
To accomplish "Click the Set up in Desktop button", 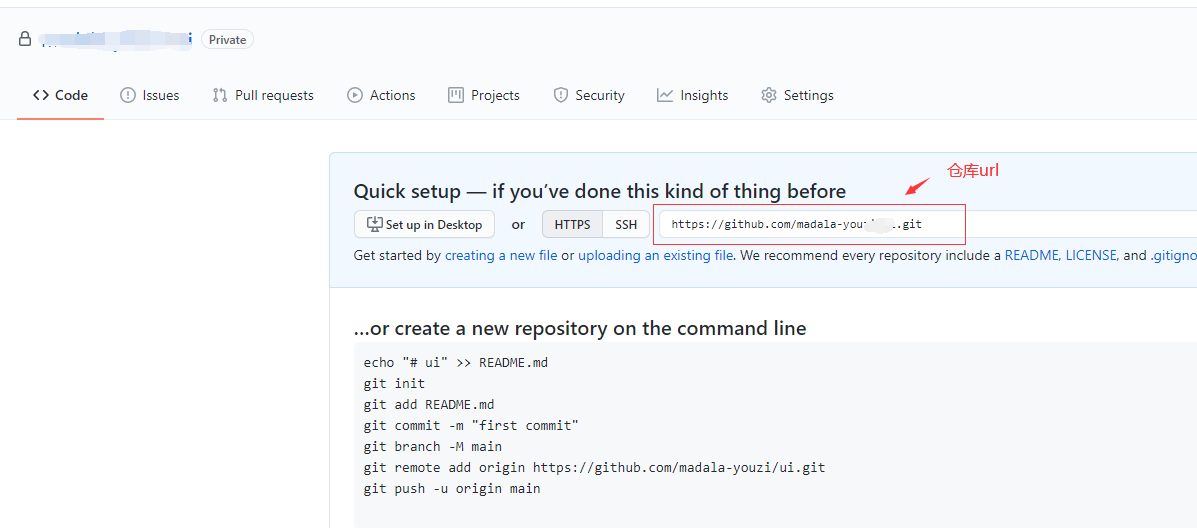I will 424,224.
